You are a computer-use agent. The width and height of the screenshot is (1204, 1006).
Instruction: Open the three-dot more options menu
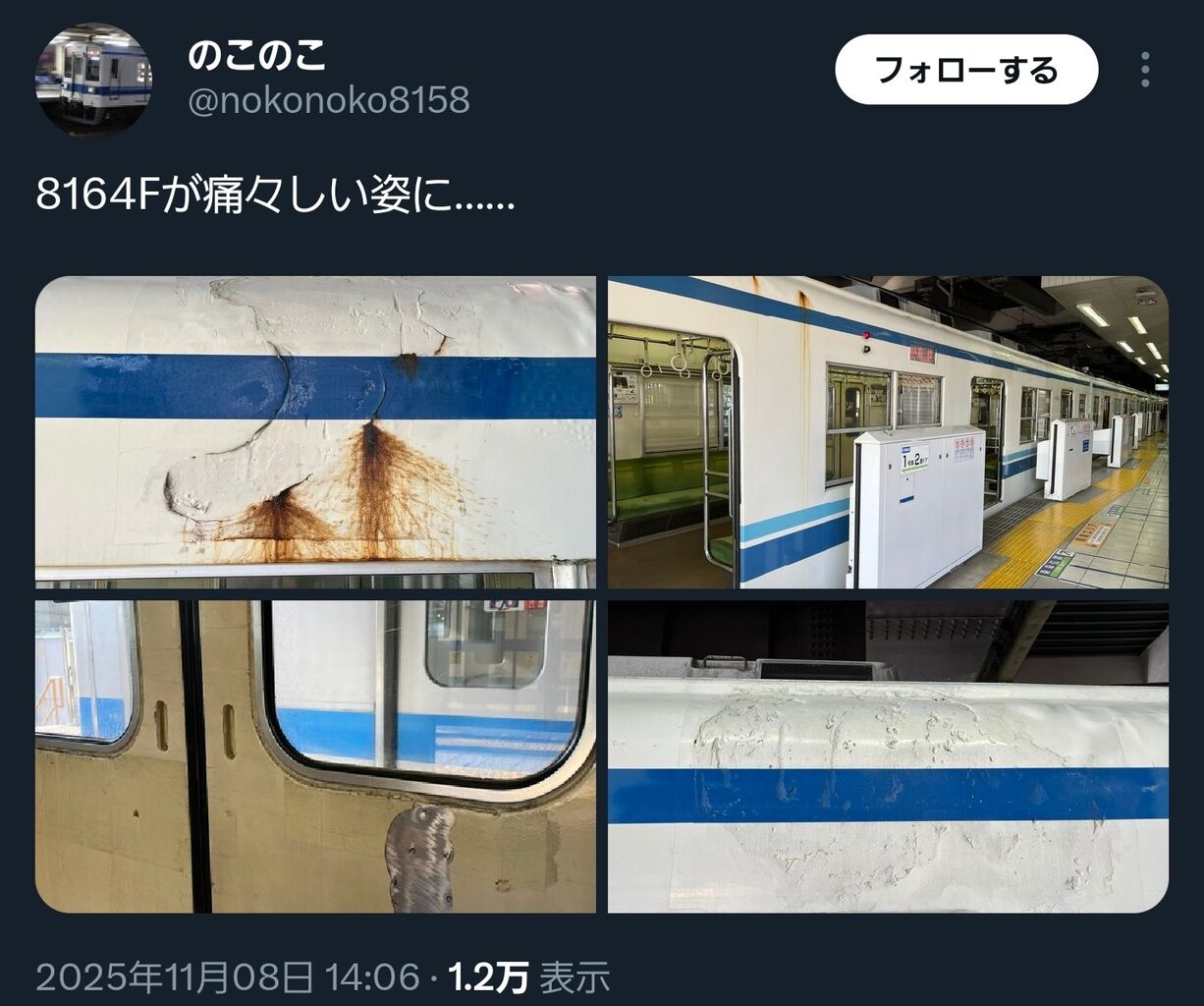1146,70
